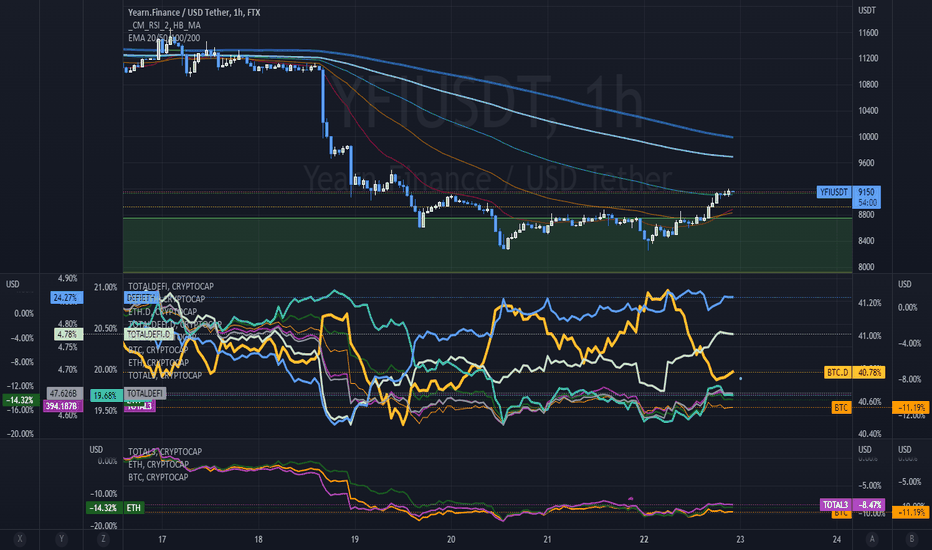The width and height of the screenshot is (932, 550).
Task: Click date 21 on the time axis
Action: pos(547,539)
